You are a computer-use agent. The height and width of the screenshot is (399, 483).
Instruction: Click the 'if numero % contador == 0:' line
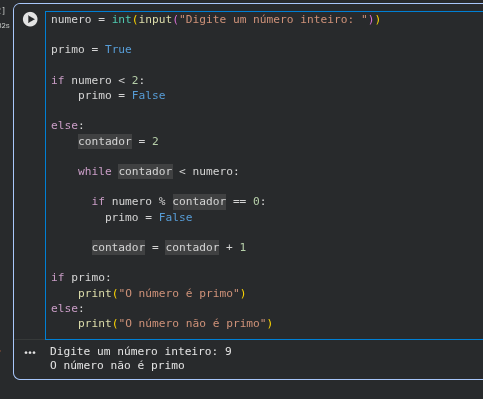[x=178, y=201]
